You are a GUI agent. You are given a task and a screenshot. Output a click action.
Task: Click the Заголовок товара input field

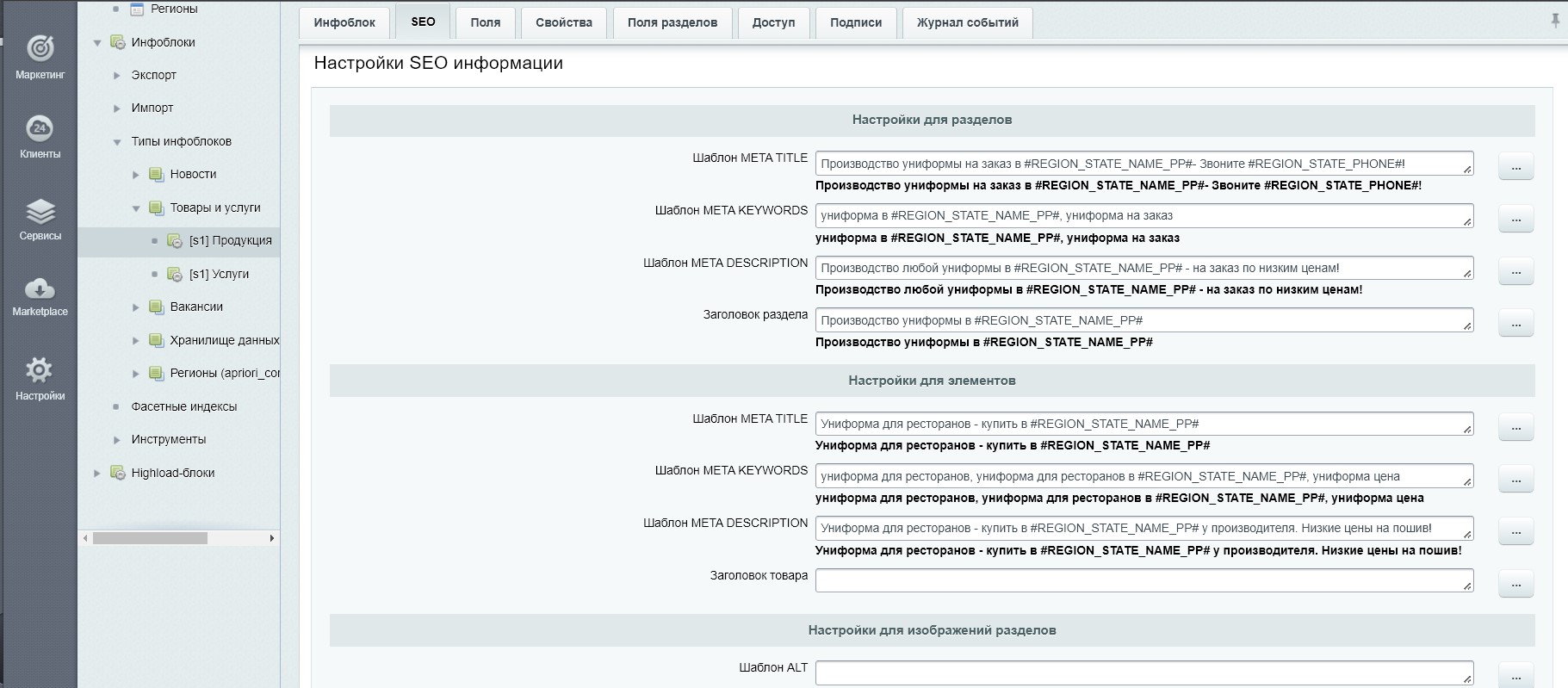coord(1143,580)
